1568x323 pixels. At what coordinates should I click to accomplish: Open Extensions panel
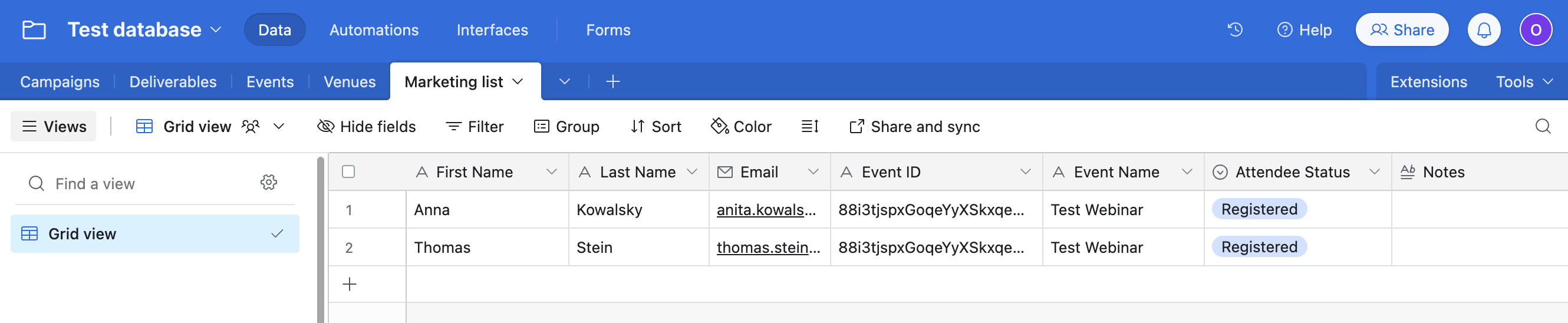pyautogui.click(x=1428, y=81)
